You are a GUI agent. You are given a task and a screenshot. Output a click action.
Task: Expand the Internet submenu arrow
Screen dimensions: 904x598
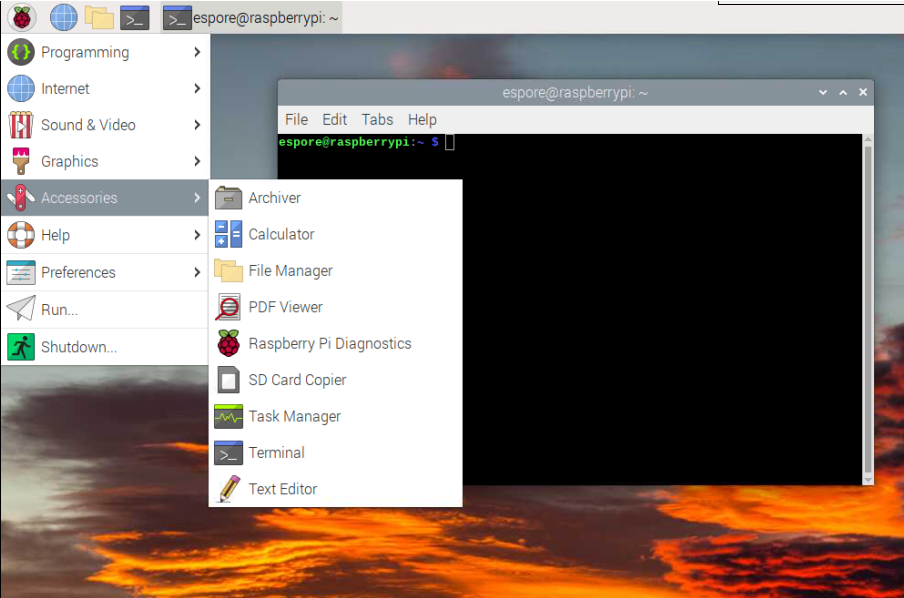(x=197, y=88)
